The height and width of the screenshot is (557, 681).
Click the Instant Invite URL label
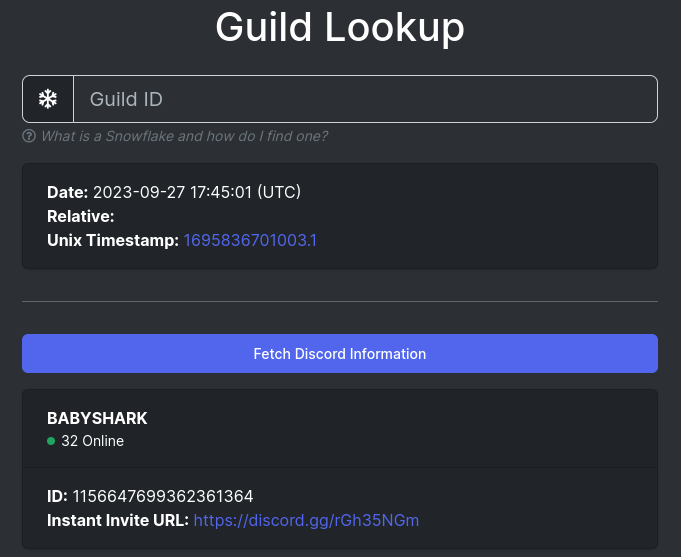pos(118,521)
